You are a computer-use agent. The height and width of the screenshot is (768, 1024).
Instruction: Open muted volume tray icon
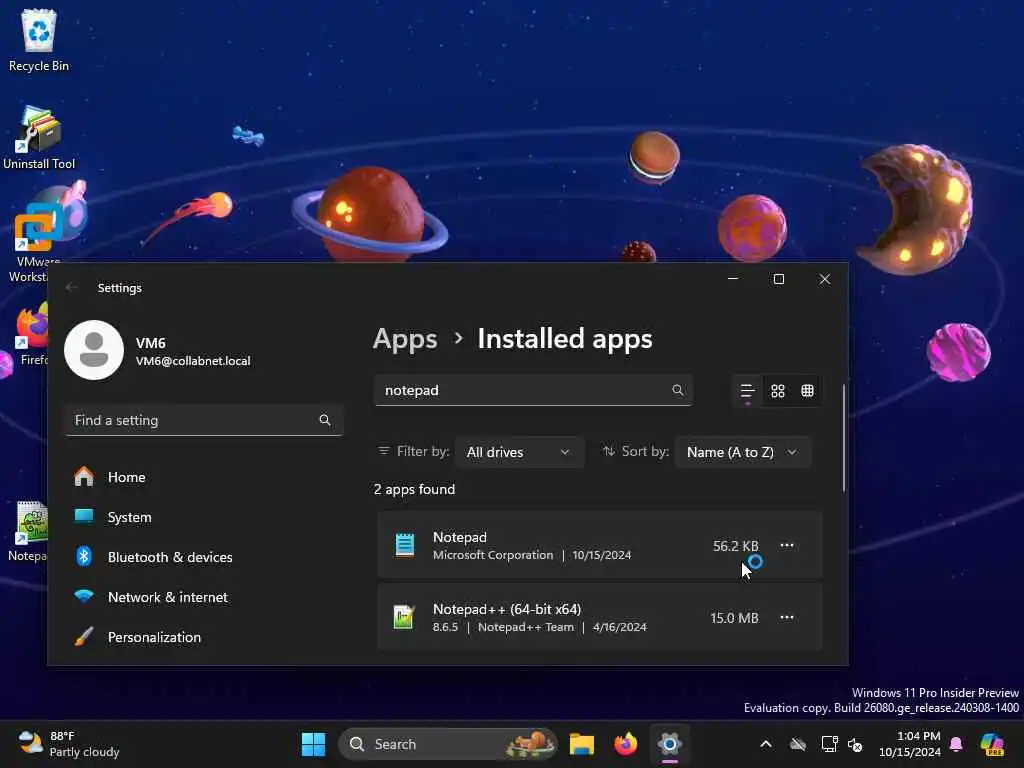(x=856, y=744)
